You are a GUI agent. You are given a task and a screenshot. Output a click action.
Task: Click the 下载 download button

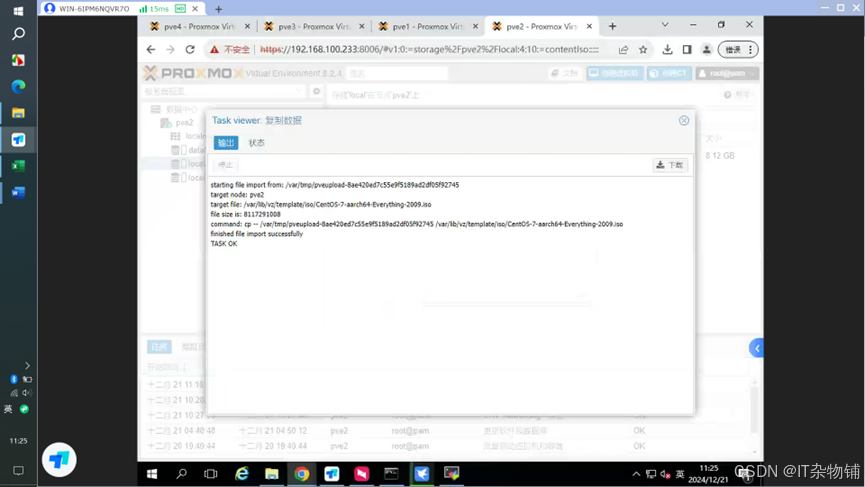670,165
